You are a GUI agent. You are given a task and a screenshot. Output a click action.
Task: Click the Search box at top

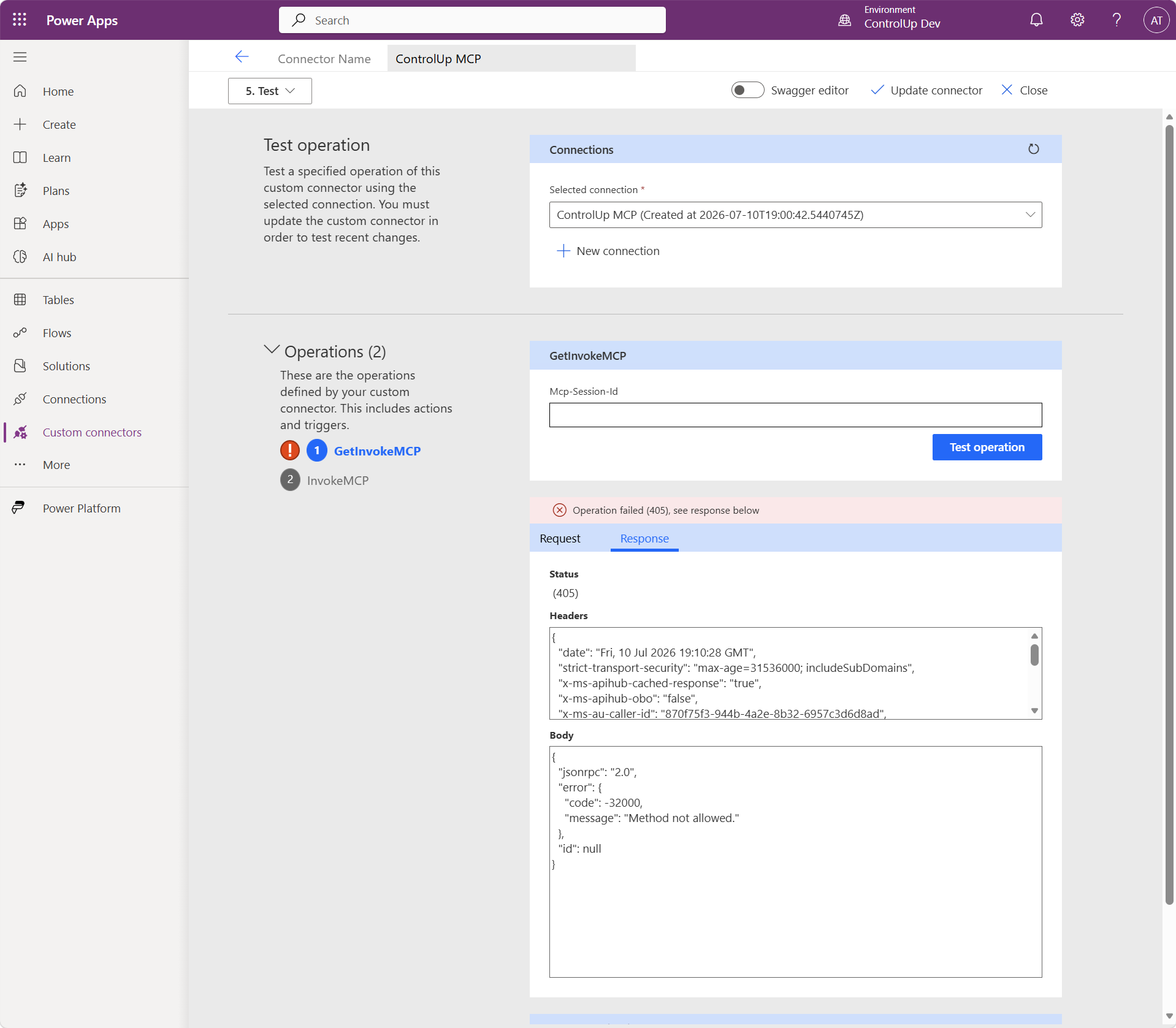pyautogui.click(x=472, y=20)
